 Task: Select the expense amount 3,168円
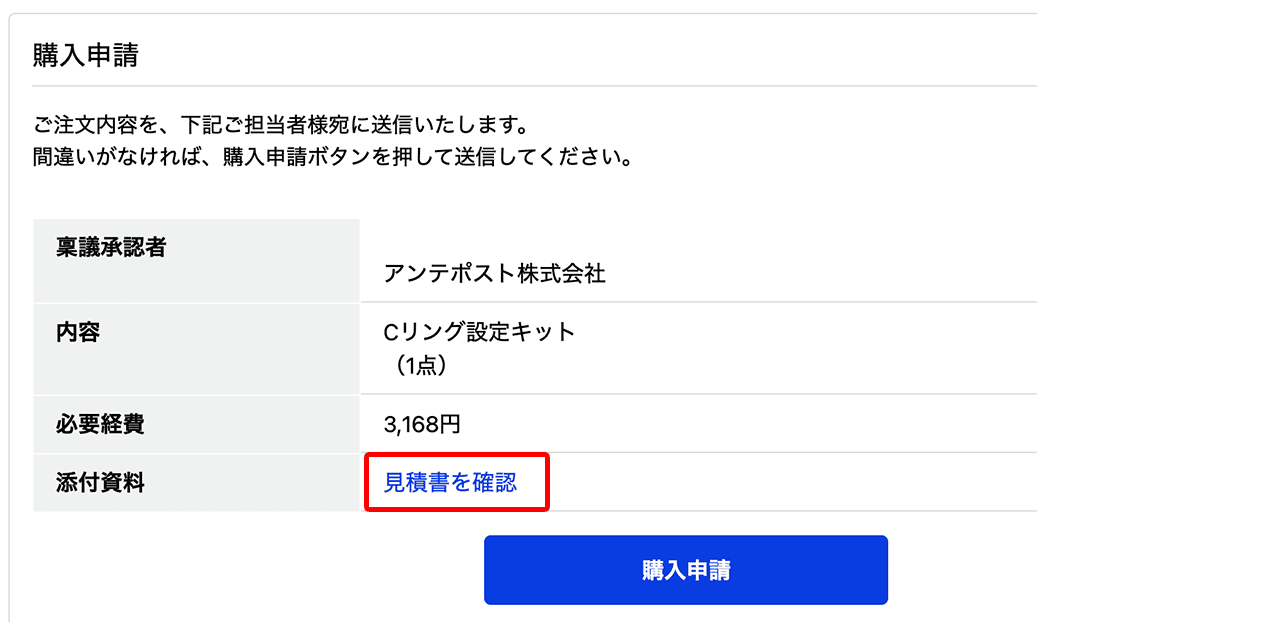point(420,423)
